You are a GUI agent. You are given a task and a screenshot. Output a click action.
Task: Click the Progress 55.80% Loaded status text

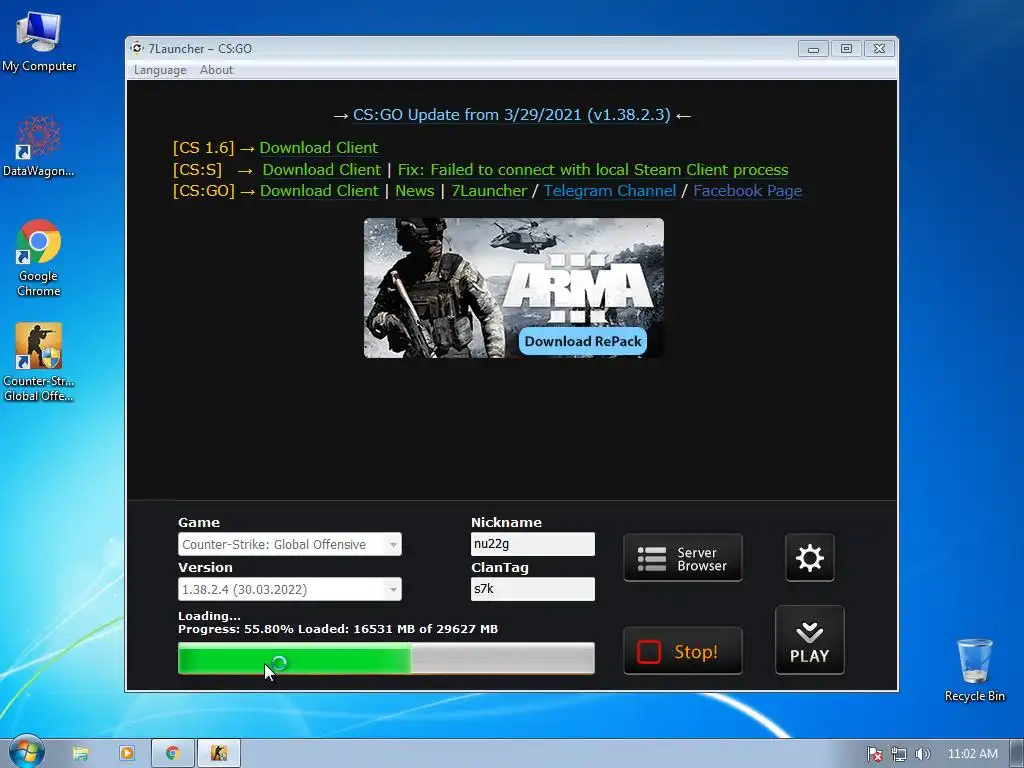tap(338, 630)
